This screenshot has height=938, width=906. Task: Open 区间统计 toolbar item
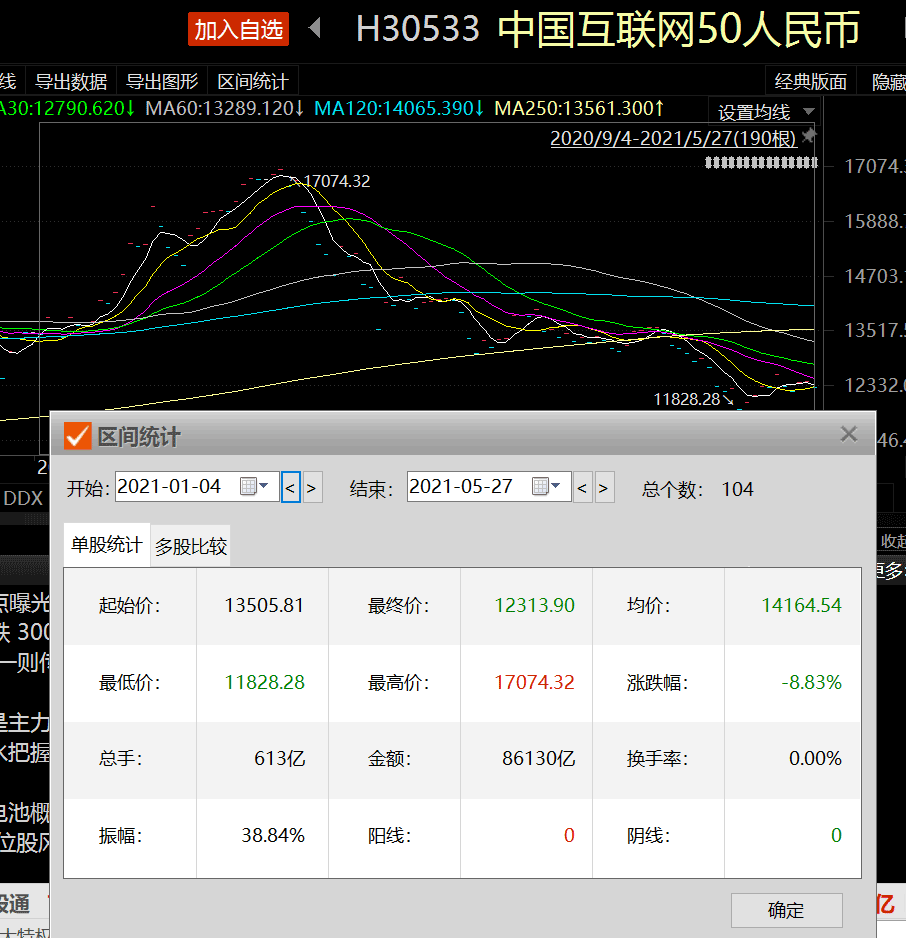pyautogui.click(x=252, y=81)
